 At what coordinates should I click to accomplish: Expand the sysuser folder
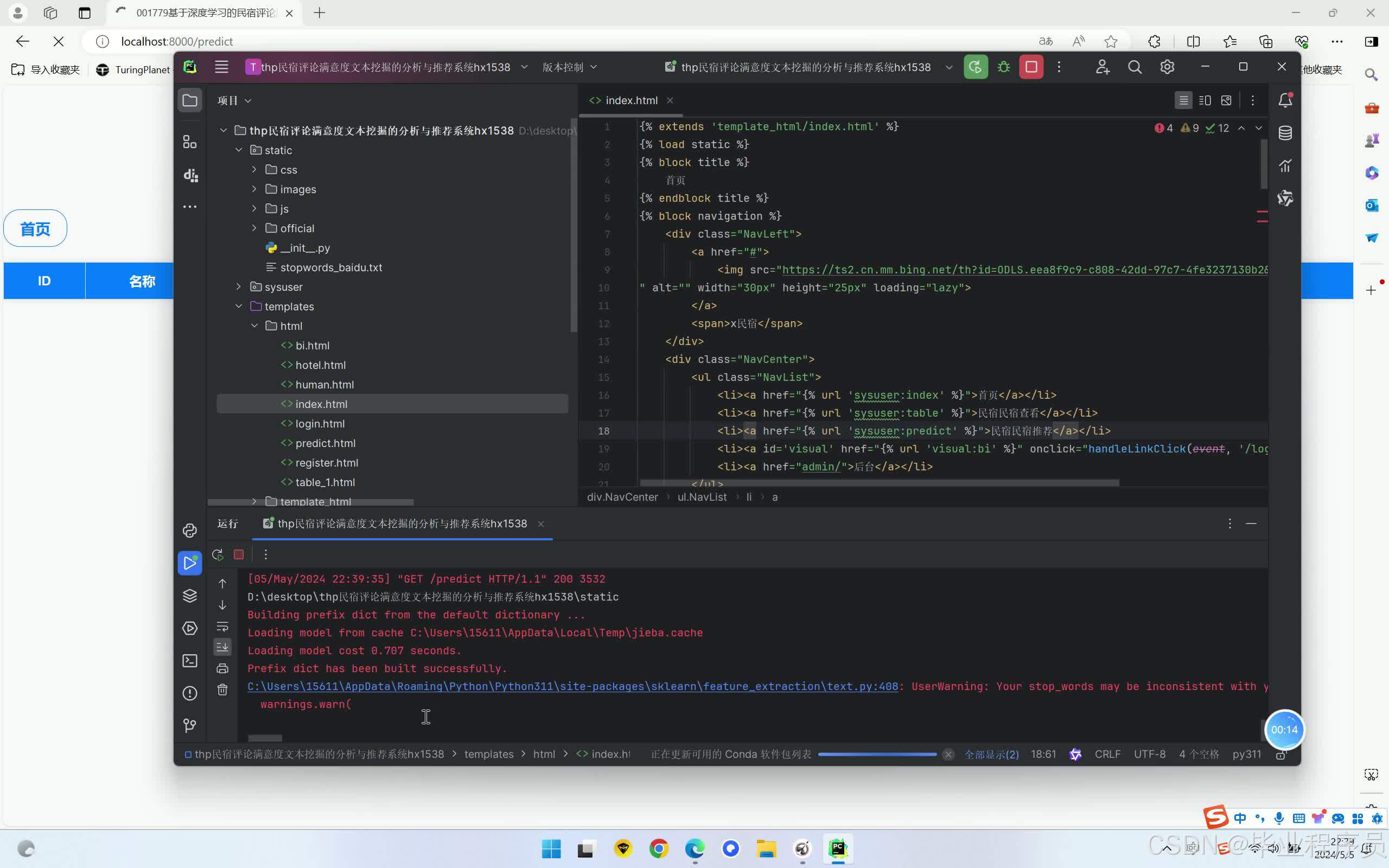pos(239,287)
